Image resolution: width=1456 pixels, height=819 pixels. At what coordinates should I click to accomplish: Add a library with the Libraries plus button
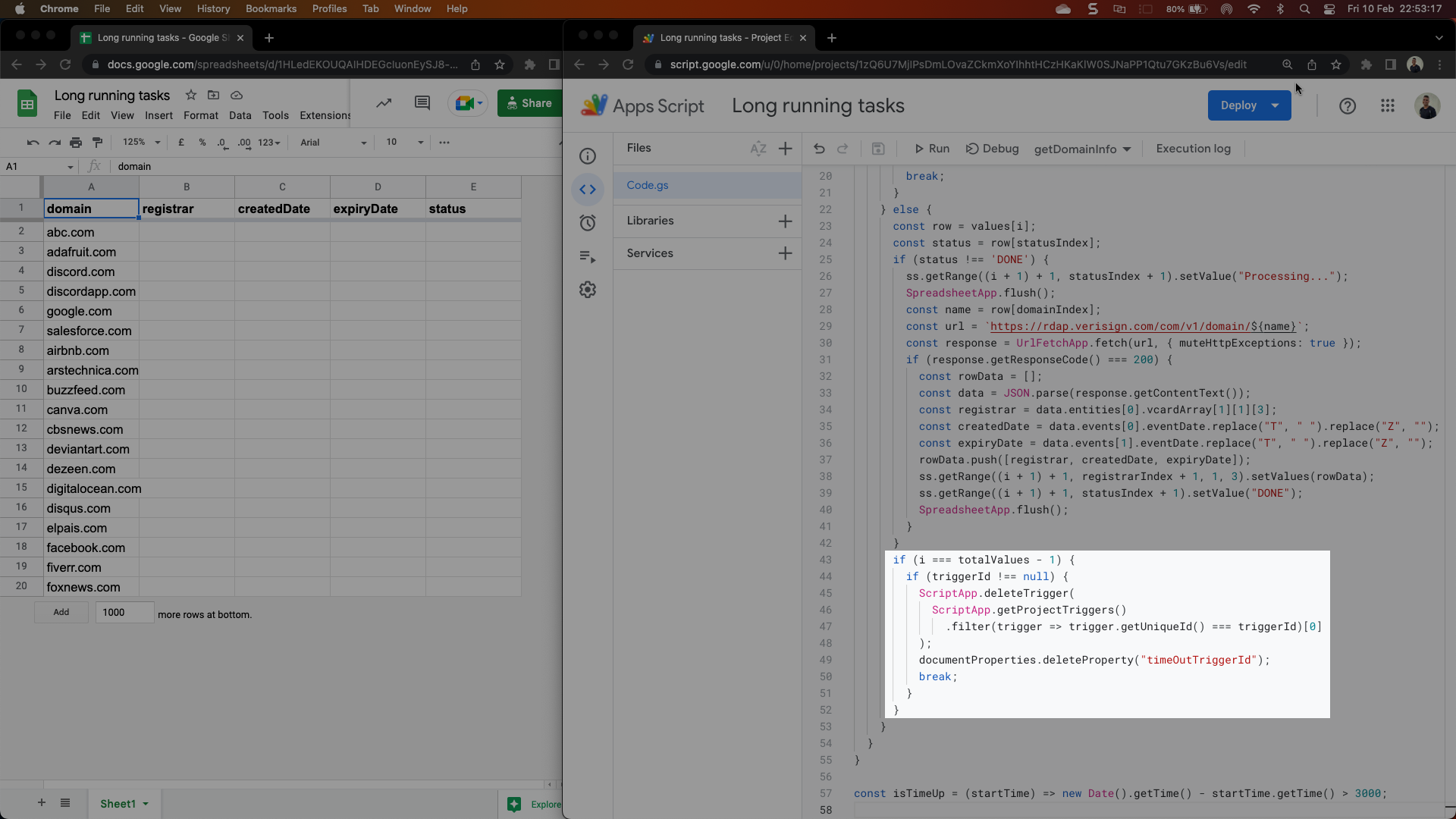tap(786, 221)
